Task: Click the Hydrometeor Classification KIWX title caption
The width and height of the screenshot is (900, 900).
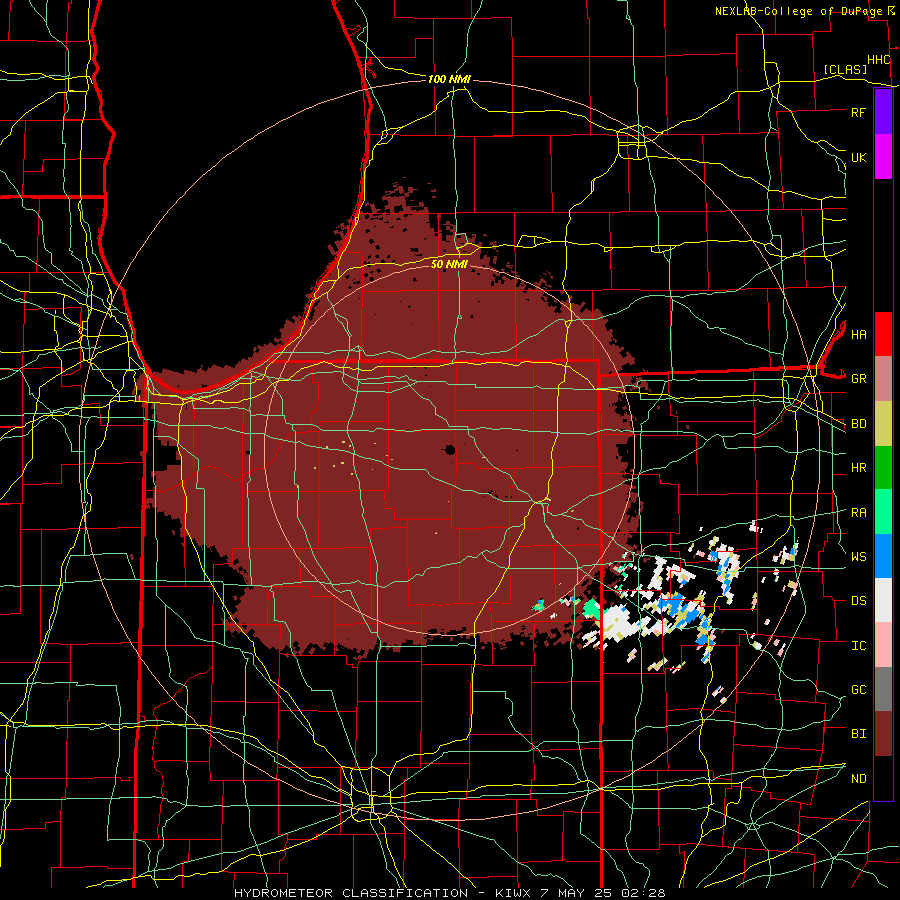Action: [x=449, y=893]
